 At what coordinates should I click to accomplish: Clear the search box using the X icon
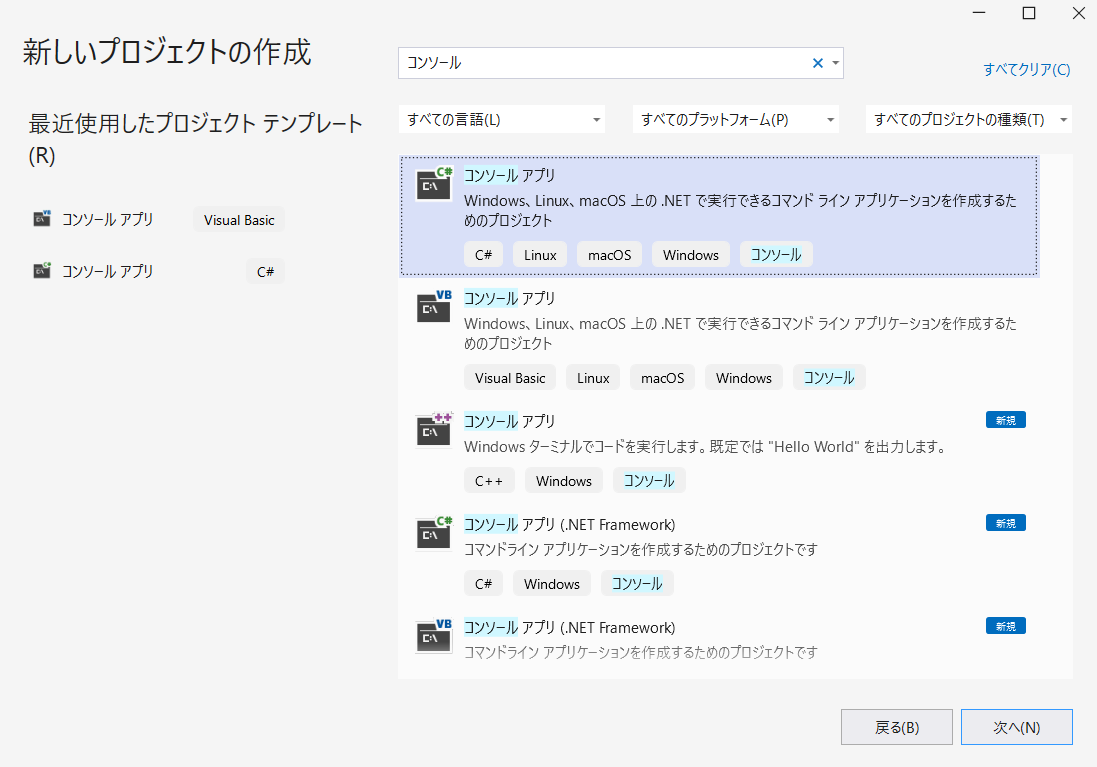point(817,62)
